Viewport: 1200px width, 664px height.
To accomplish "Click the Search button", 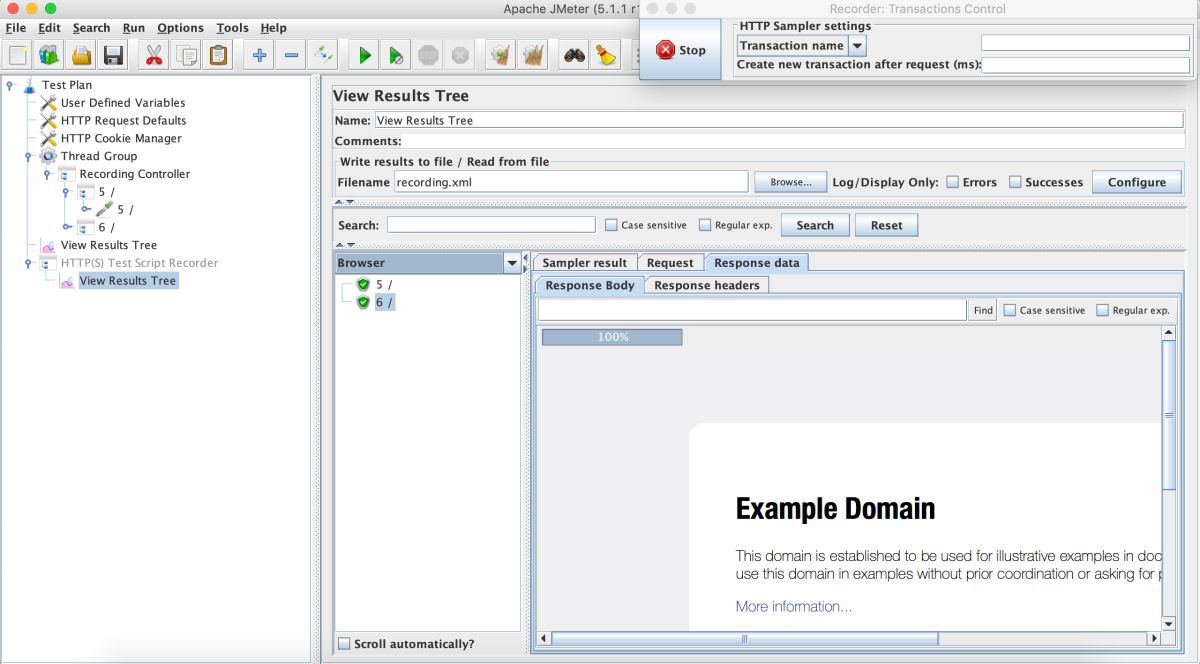I will [815, 225].
